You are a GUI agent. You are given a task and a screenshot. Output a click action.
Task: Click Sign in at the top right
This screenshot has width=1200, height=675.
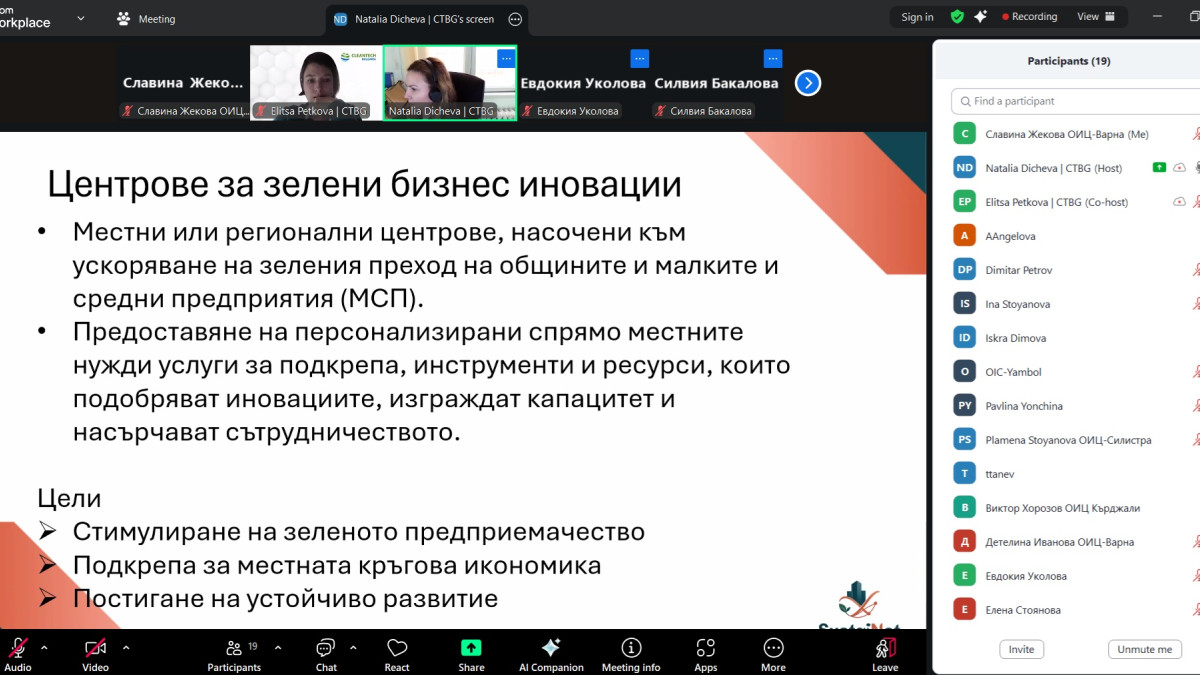[916, 16]
